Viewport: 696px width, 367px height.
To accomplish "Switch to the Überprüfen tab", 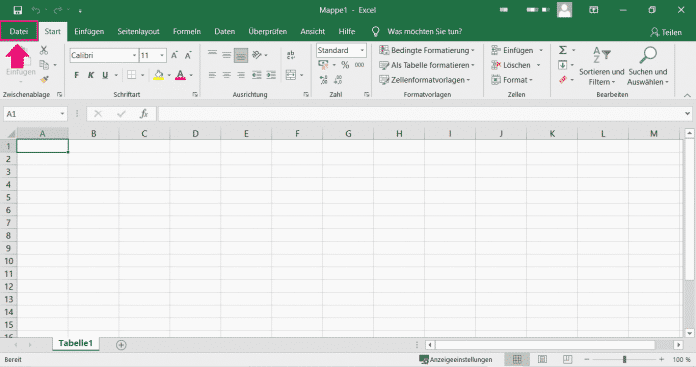I will 268,32.
